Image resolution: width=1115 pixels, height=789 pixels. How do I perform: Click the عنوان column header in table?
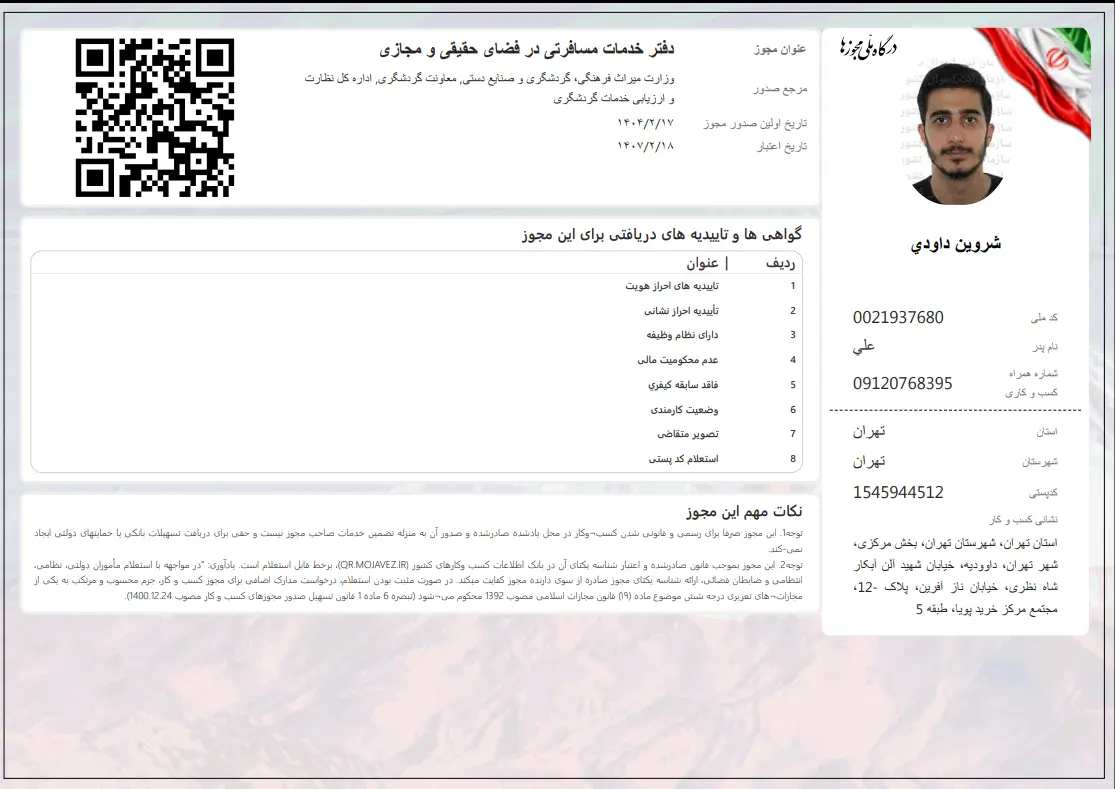[x=703, y=263]
